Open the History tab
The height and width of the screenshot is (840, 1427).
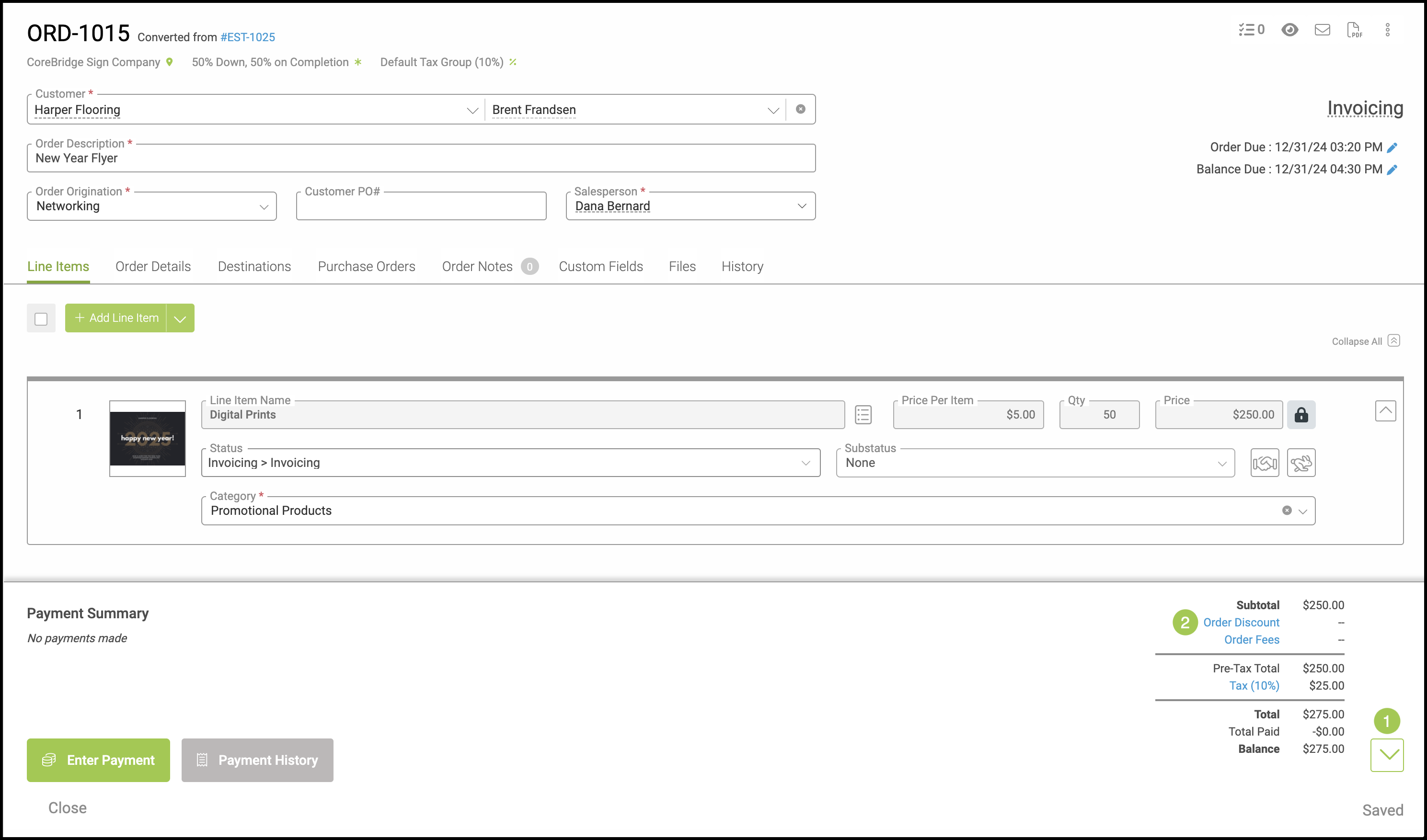point(742,267)
